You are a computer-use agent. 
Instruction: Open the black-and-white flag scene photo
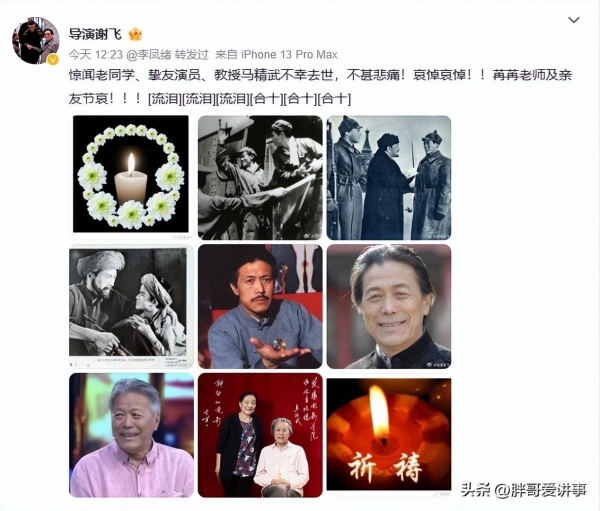(x=260, y=178)
